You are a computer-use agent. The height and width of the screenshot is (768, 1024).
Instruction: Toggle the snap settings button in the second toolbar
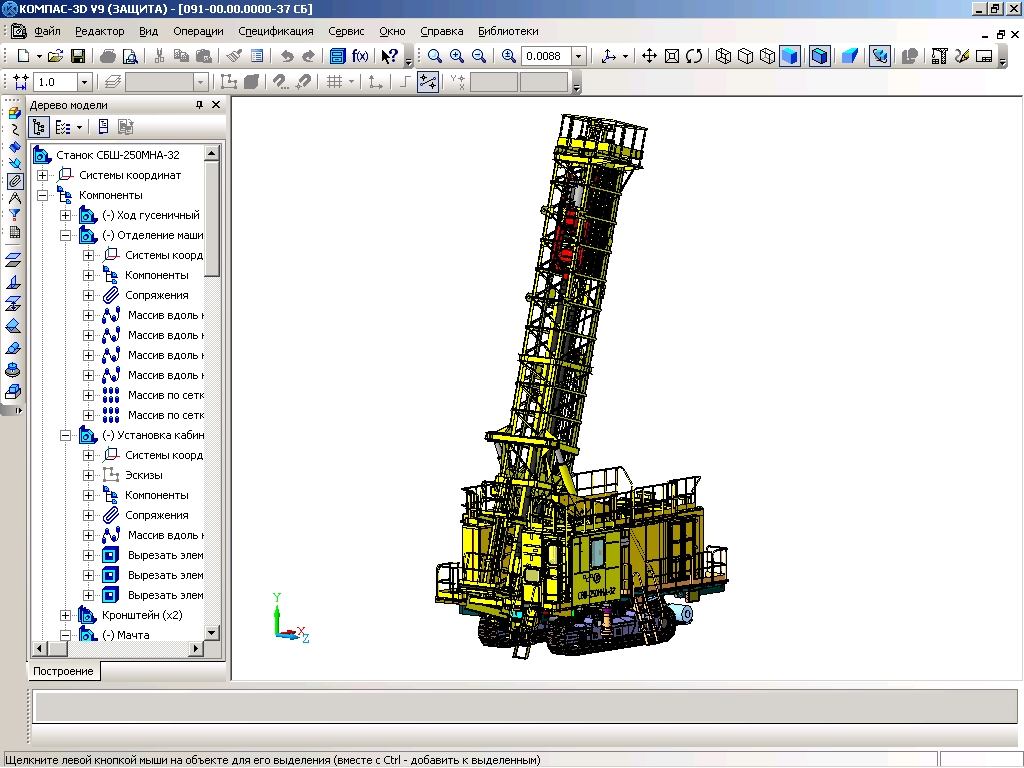click(x=428, y=82)
